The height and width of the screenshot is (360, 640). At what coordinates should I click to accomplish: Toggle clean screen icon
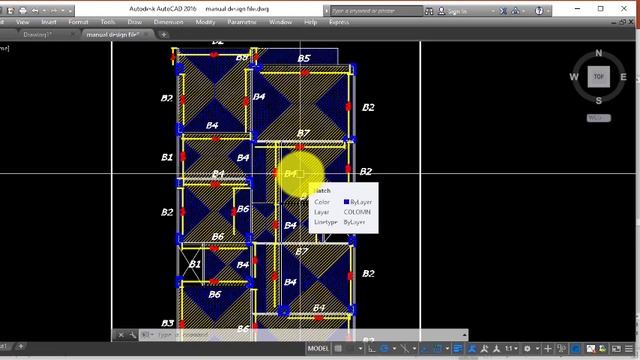pos(616,349)
